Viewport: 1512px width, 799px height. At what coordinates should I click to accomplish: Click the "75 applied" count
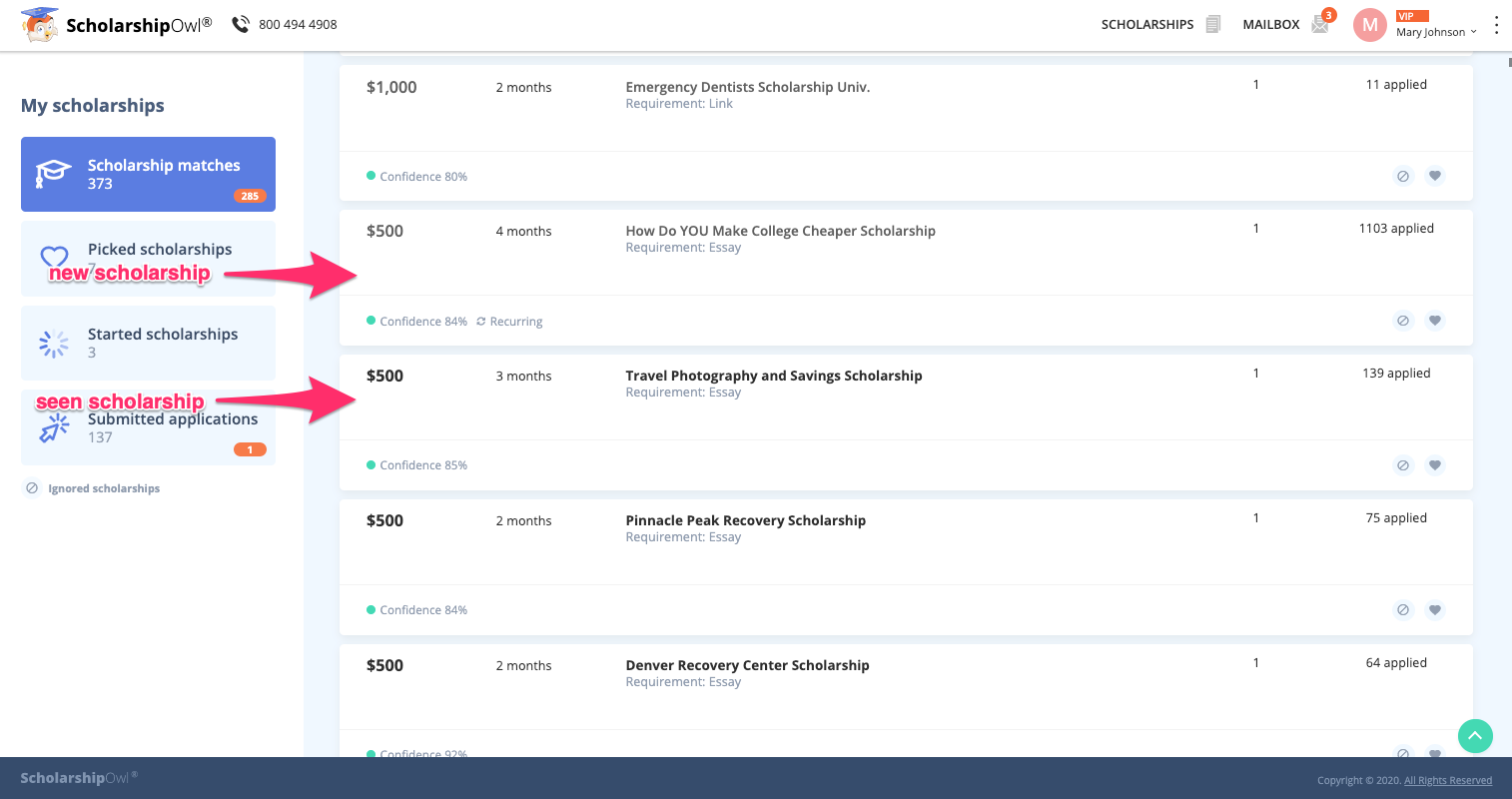pyautogui.click(x=1396, y=518)
